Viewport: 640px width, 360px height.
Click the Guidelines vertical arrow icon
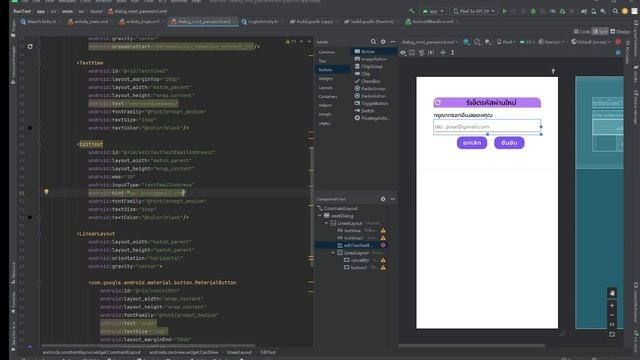tap(453, 53)
